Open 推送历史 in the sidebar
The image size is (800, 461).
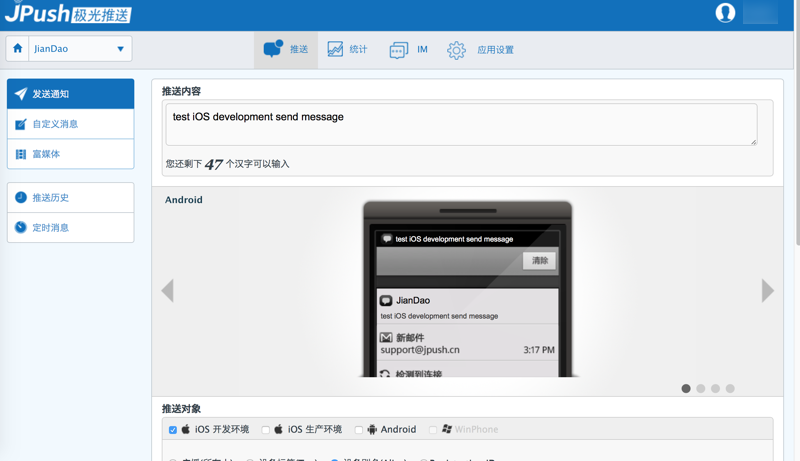point(70,197)
